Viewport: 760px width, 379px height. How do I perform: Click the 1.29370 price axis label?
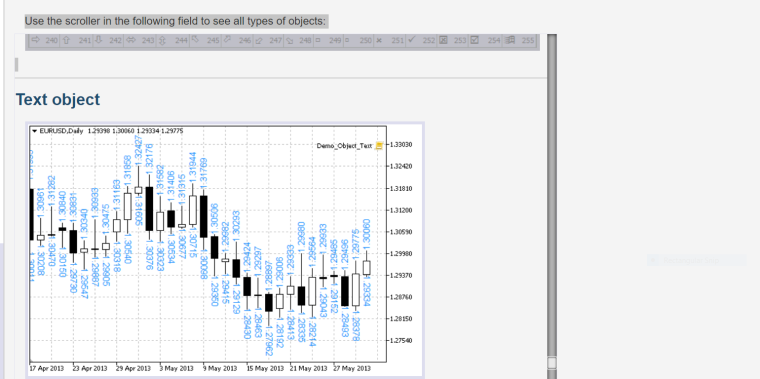401,275
